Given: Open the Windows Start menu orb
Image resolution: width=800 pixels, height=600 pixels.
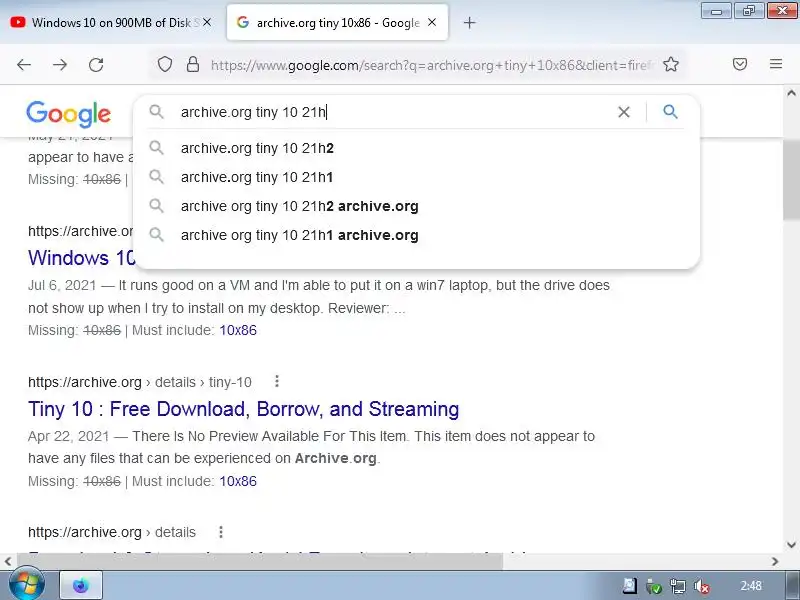Looking at the screenshot, I should (27, 584).
